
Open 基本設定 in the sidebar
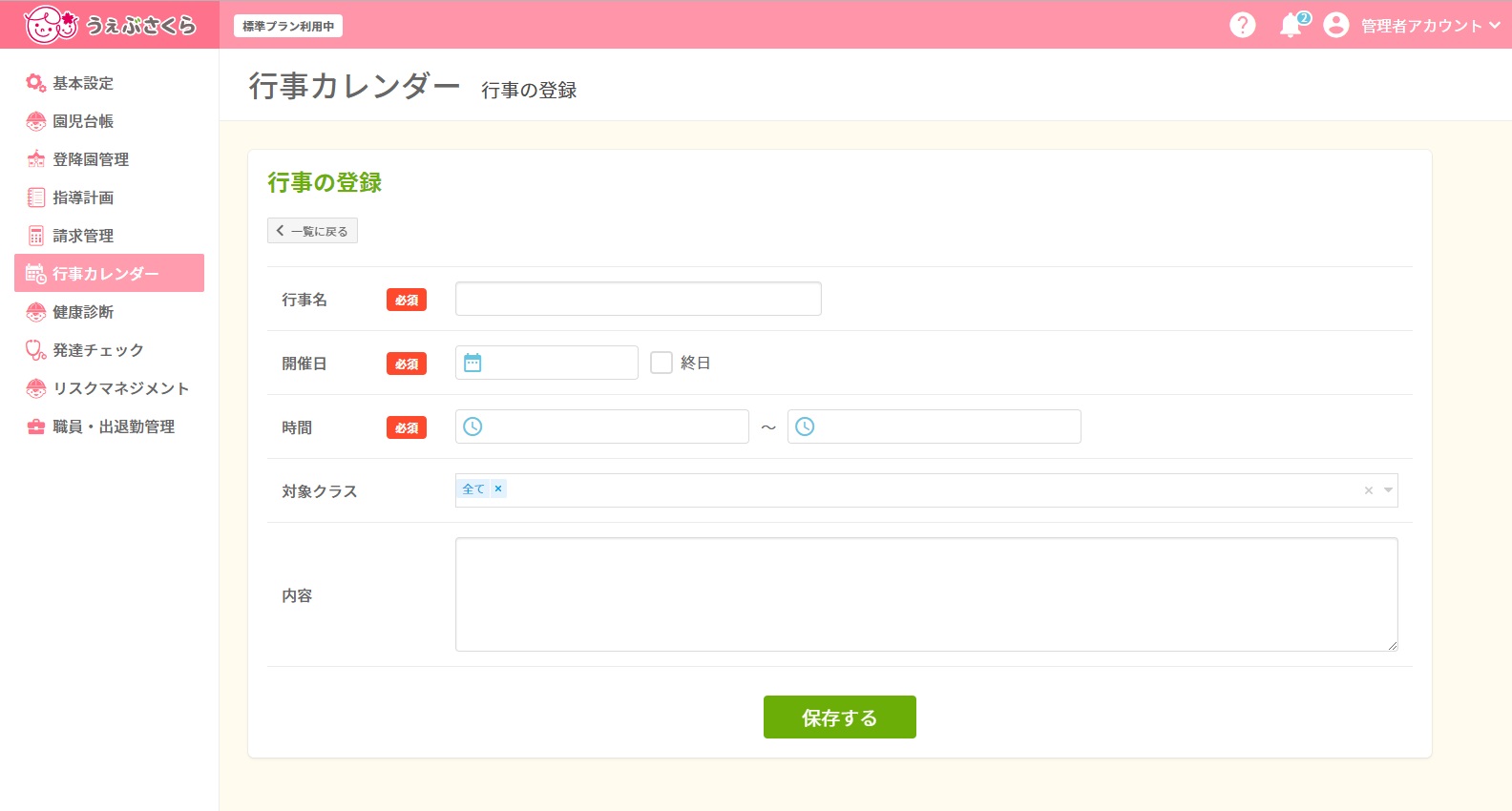point(109,83)
